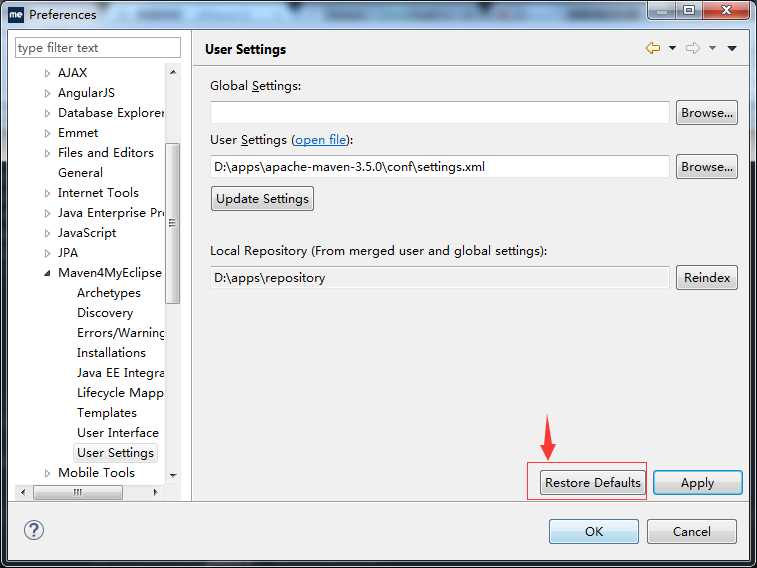Expand the Files and Editors node

pyautogui.click(x=47, y=153)
